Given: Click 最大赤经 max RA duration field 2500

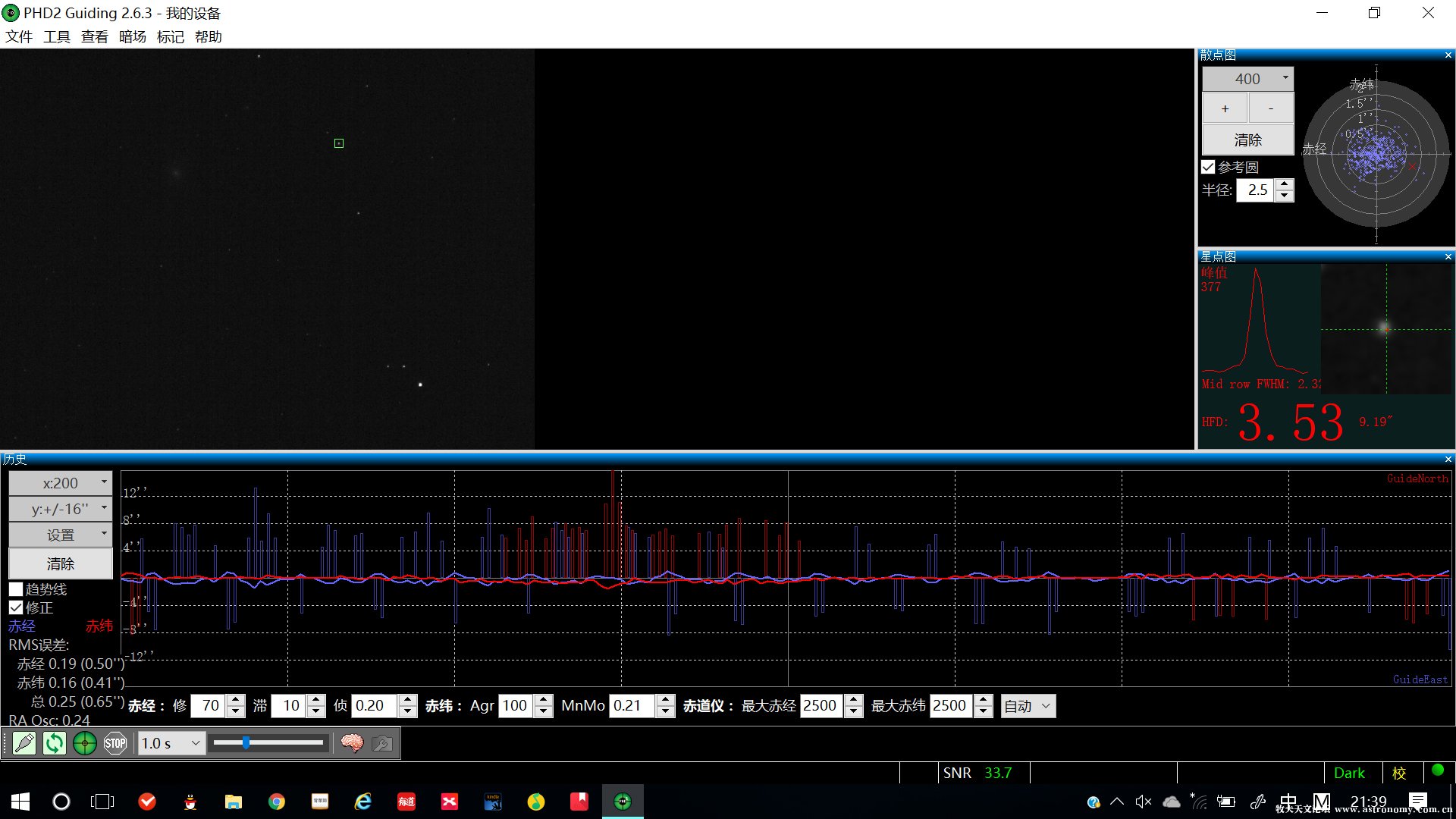Looking at the screenshot, I should [822, 706].
